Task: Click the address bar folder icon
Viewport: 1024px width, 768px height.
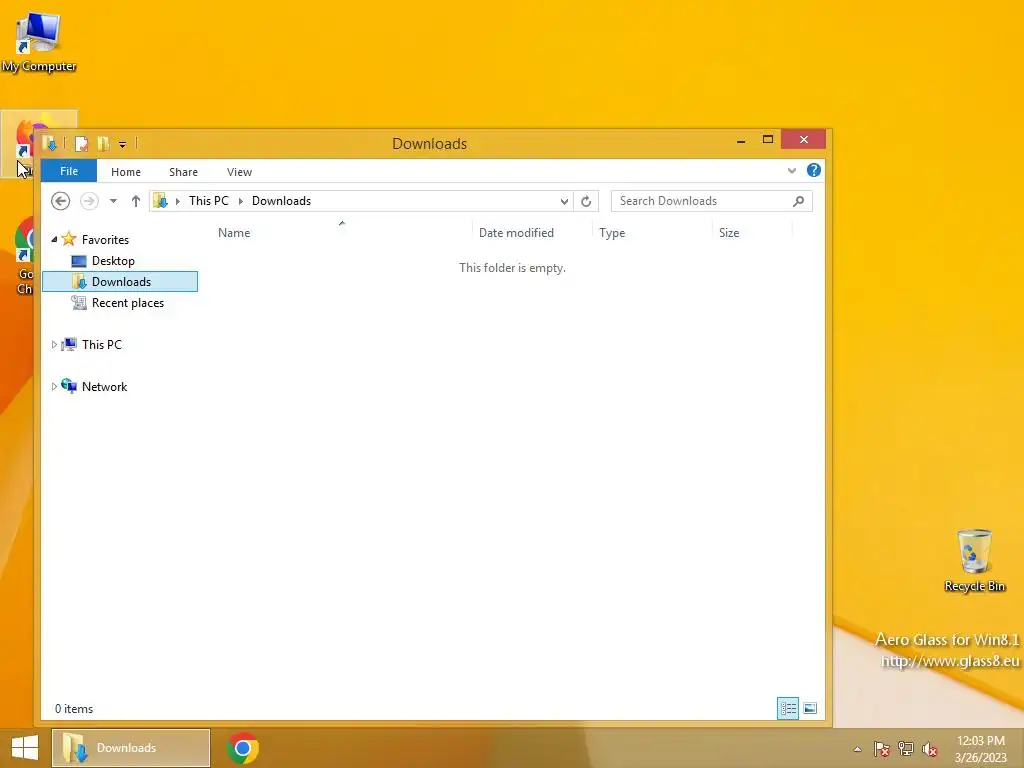Action: coord(161,200)
